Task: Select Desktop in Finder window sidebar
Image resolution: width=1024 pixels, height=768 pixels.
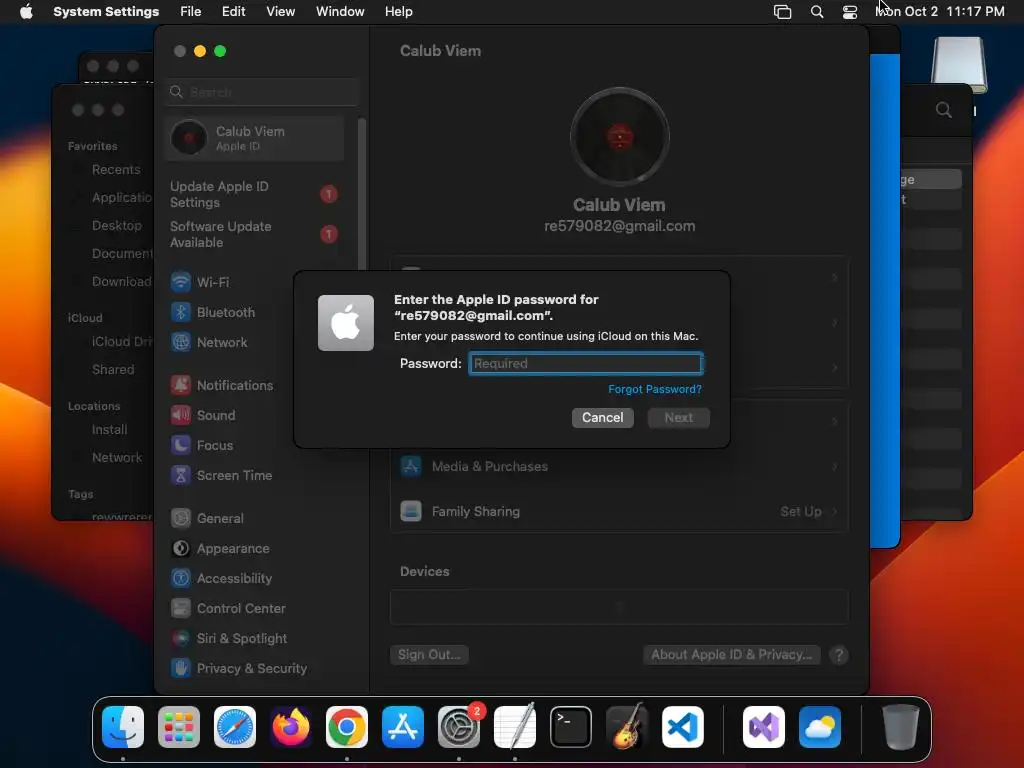Action: click(117, 225)
